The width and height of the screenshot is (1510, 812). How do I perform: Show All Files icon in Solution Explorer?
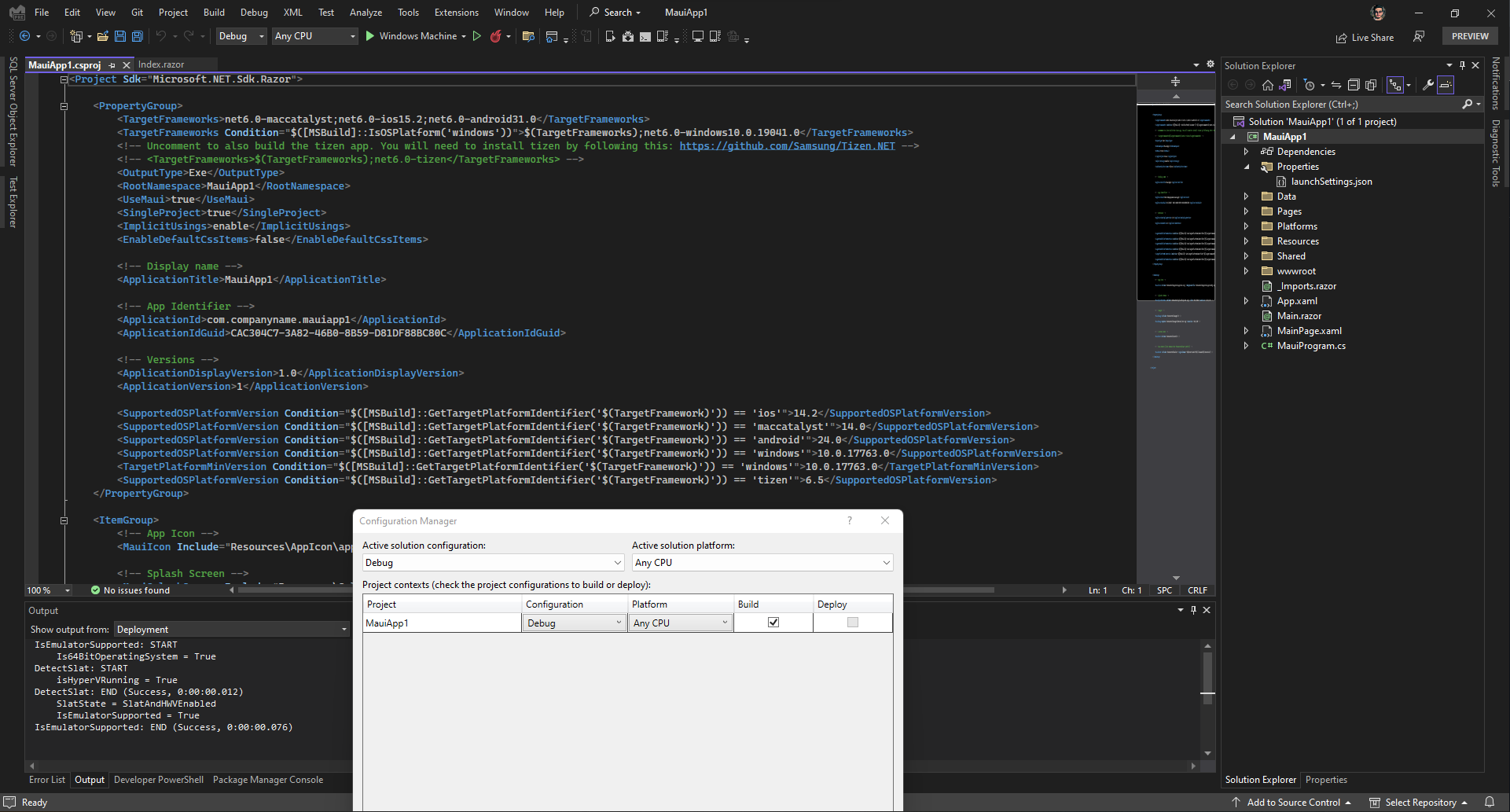1371,85
